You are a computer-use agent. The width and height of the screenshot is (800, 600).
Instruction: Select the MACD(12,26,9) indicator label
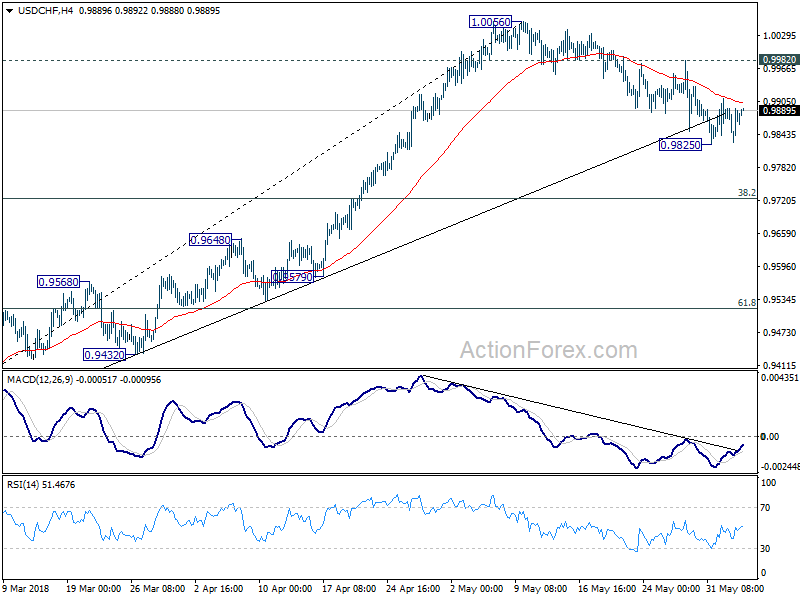point(40,380)
